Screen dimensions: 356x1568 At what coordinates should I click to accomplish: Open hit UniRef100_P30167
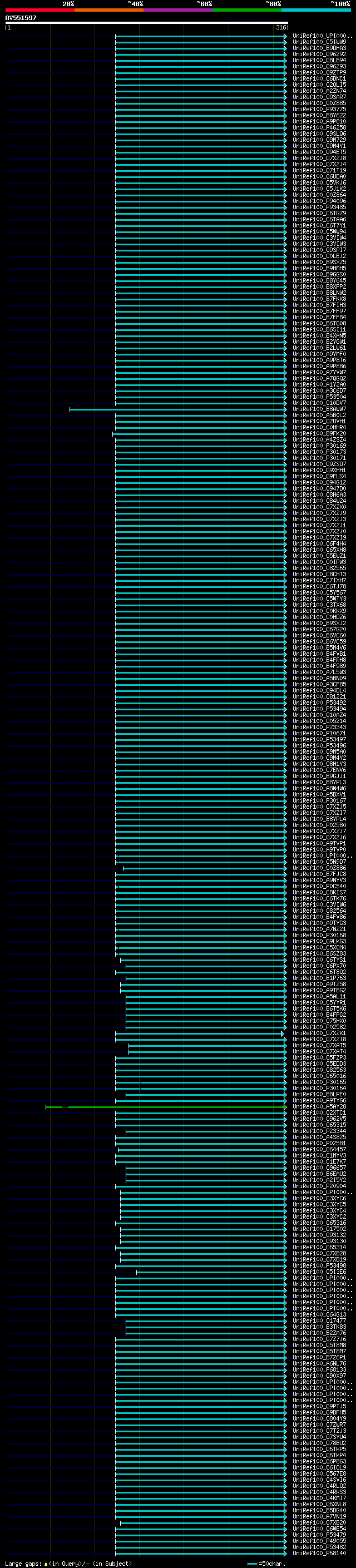(319, 800)
